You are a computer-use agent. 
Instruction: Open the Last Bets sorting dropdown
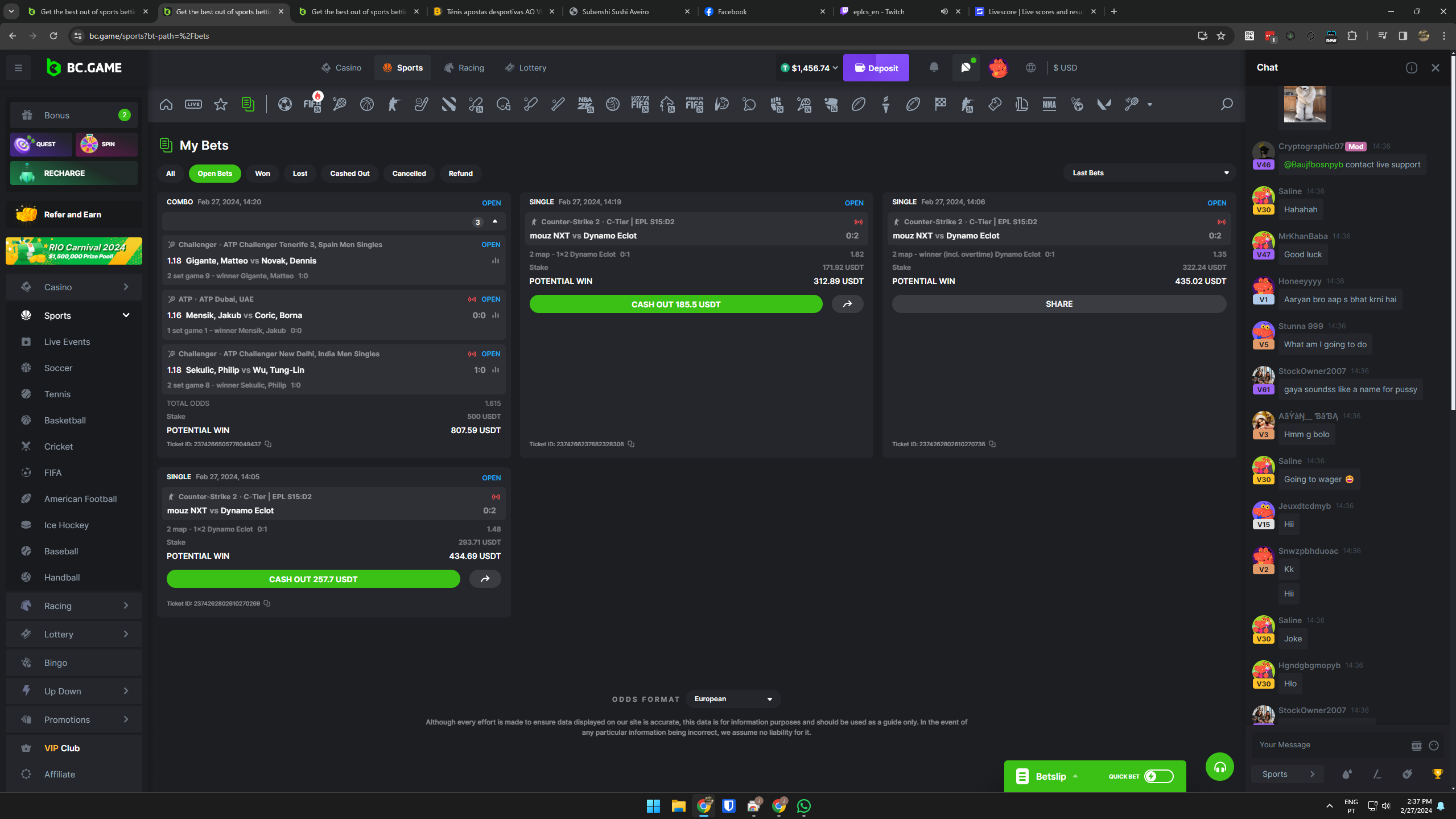click(x=1149, y=173)
